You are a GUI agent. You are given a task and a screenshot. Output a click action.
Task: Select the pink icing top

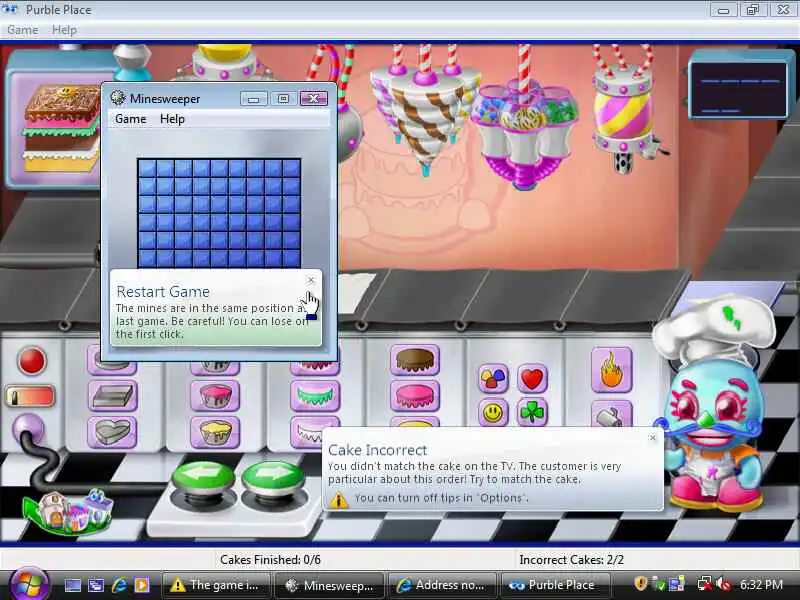coord(415,395)
